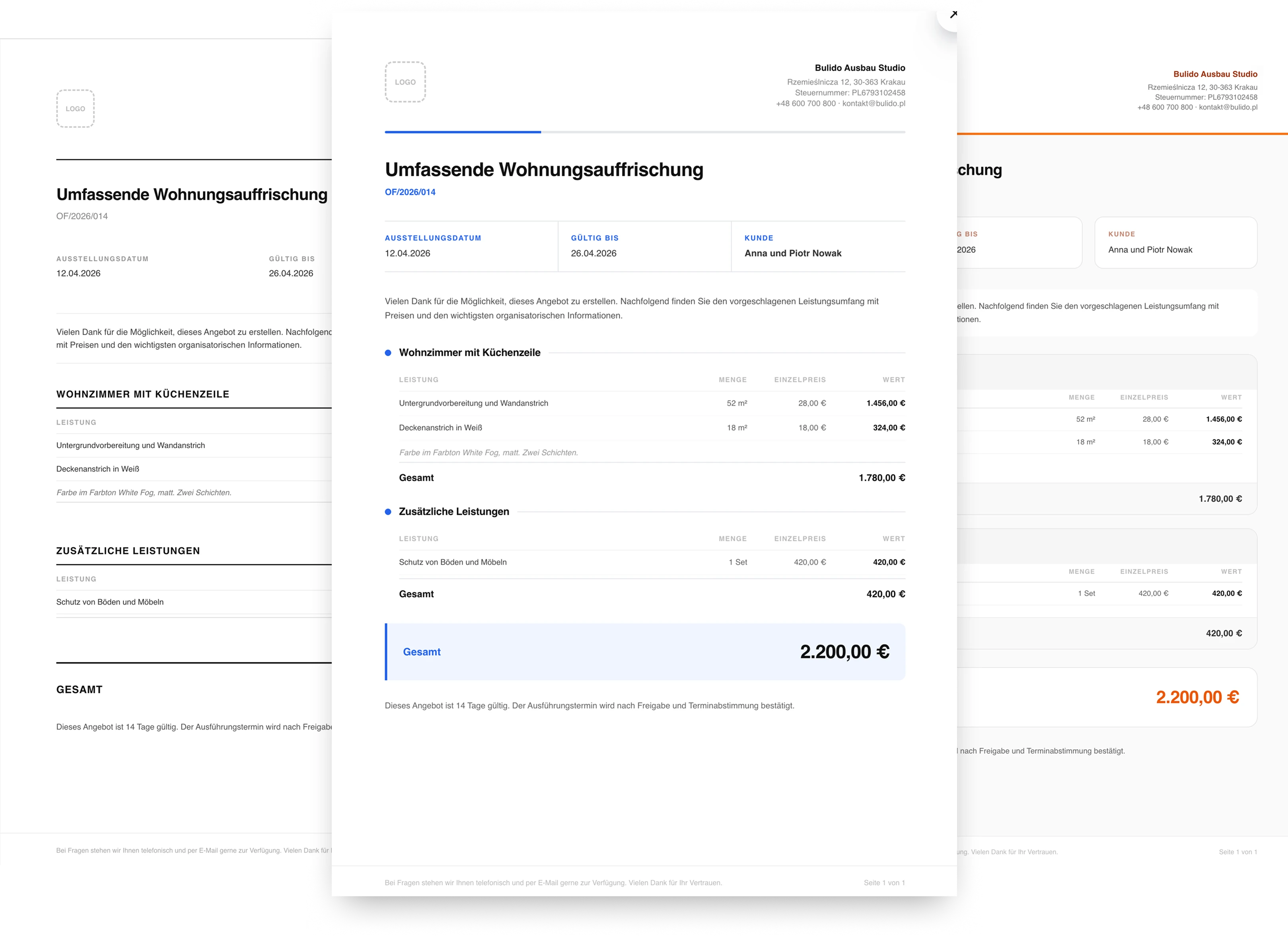Select value '1.456,00 €' in the center document
This screenshot has width=1288, height=936.
pos(886,404)
